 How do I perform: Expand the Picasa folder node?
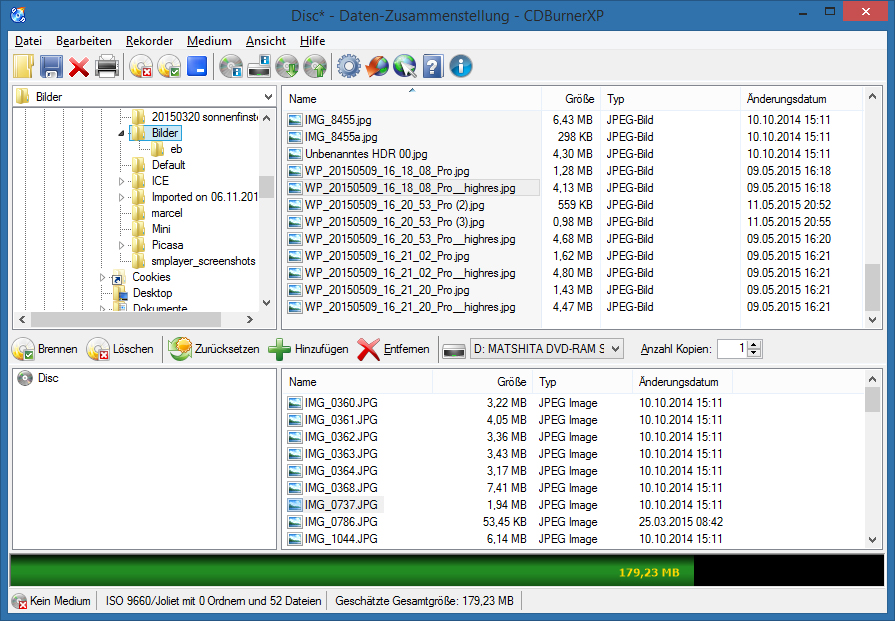(x=121, y=245)
